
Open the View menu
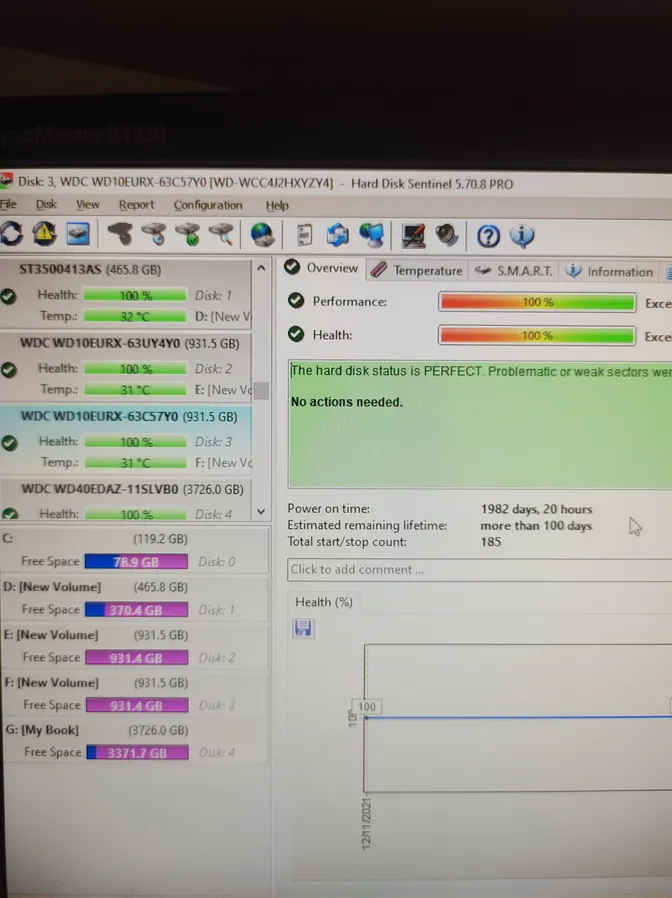tap(88, 204)
